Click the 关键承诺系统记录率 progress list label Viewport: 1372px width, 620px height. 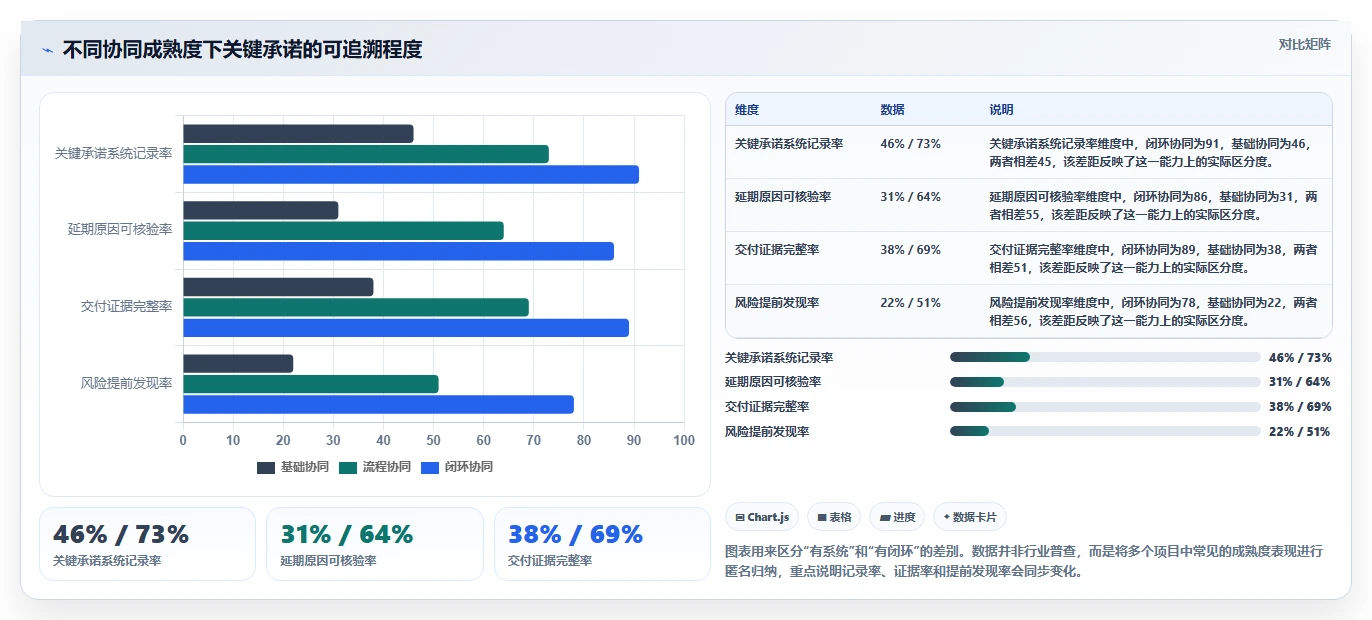click(779, 357)
